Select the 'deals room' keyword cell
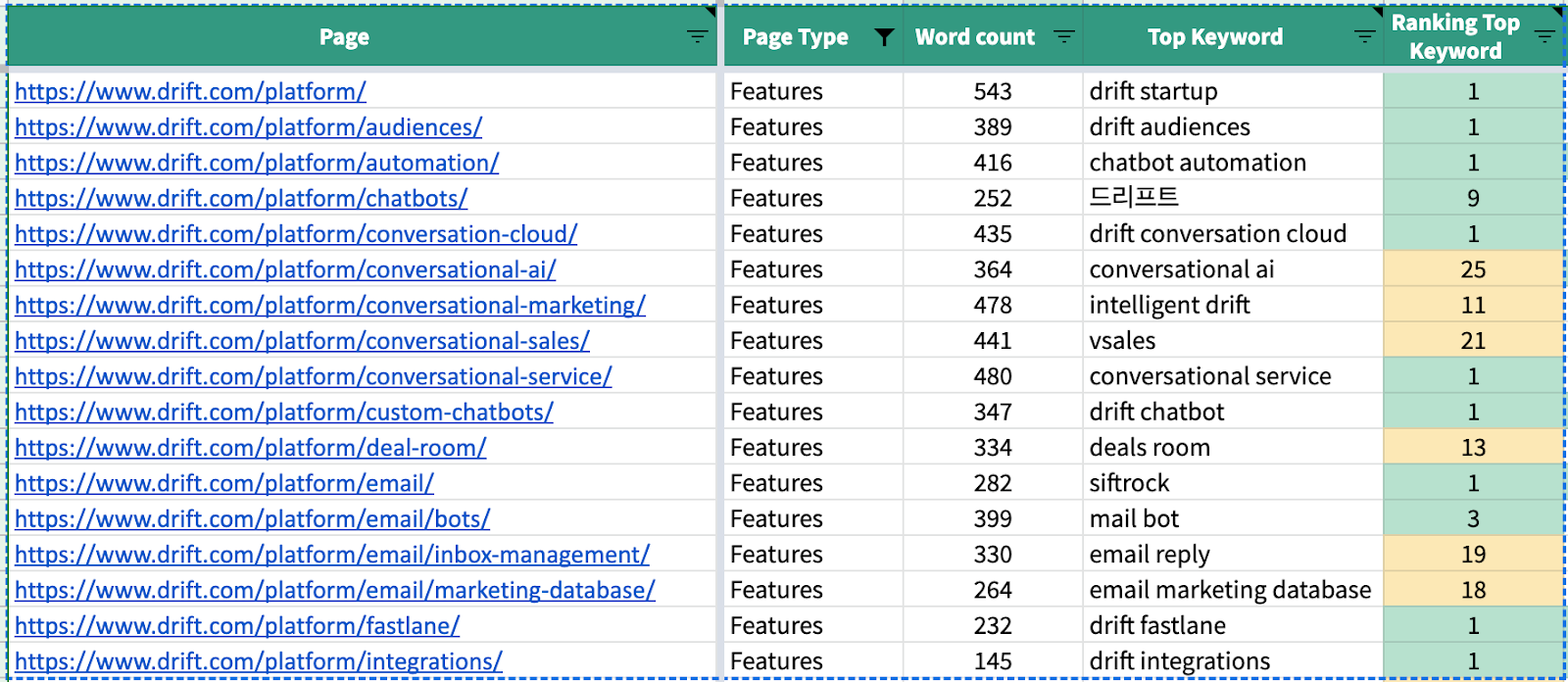The image size is (1568, 682). pyautogui.click(x=1233, y=447)
